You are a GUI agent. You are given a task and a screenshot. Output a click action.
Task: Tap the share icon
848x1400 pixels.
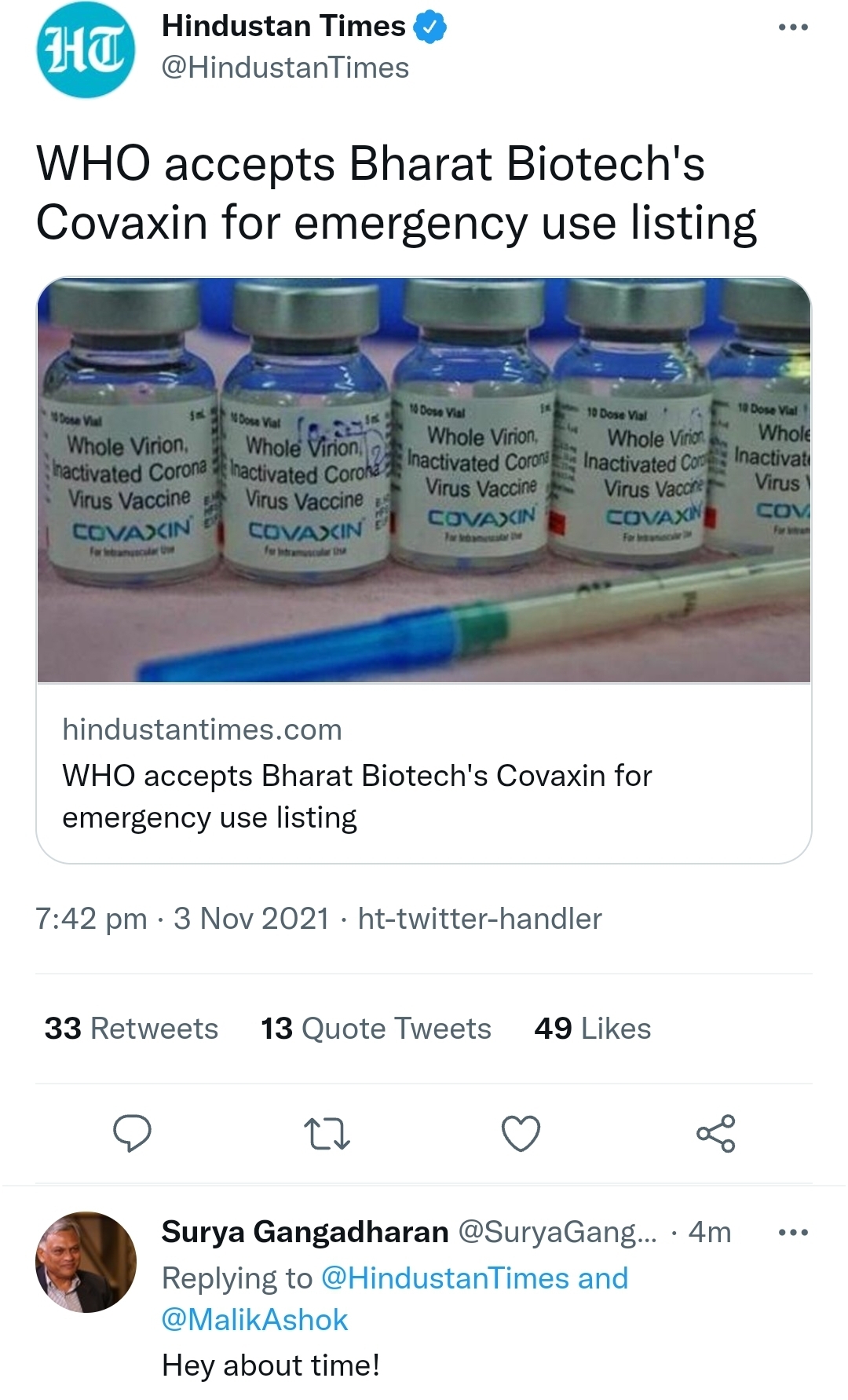tap(715, 1133)
